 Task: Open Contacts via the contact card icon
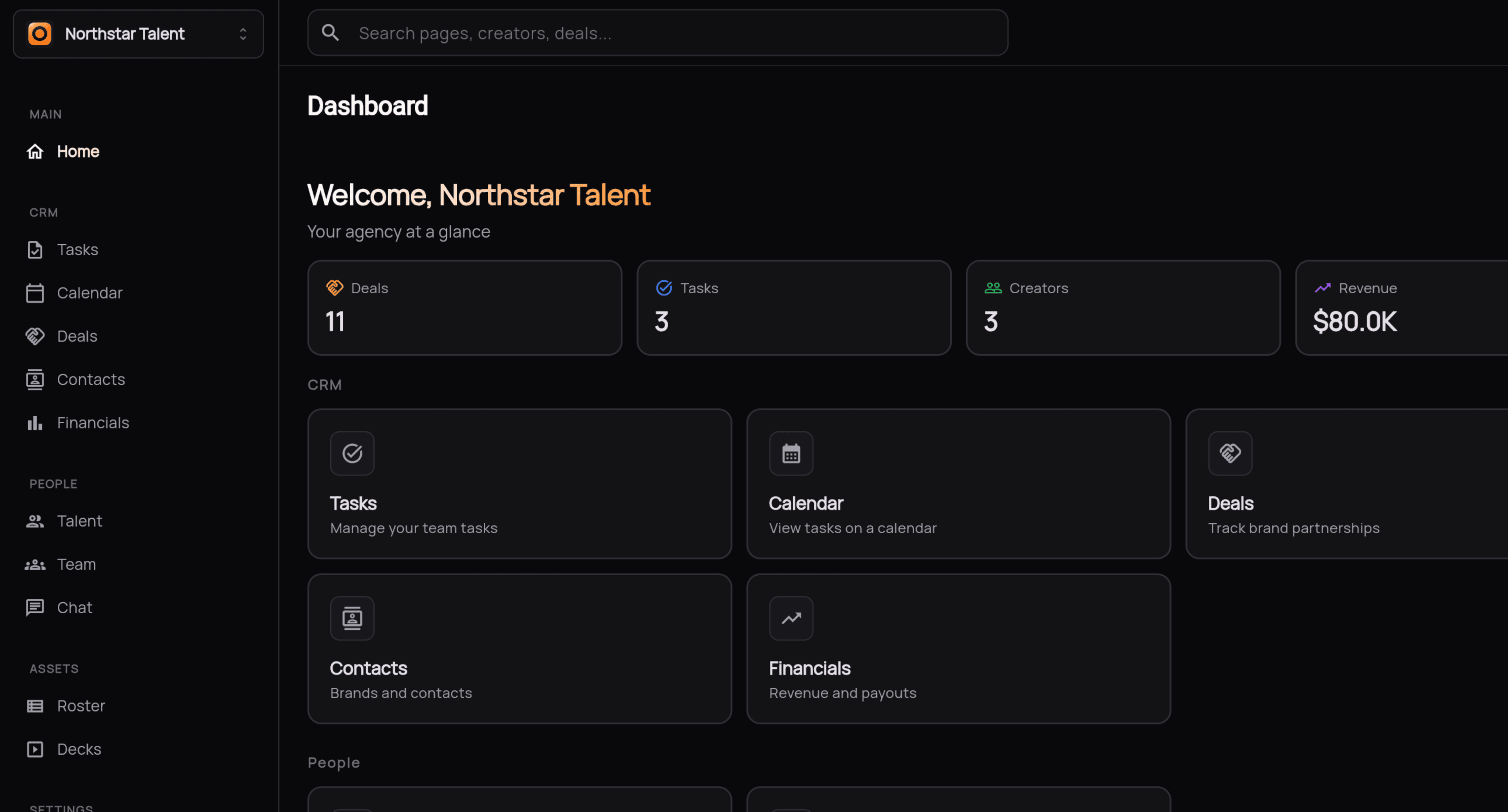coord(35,379)
